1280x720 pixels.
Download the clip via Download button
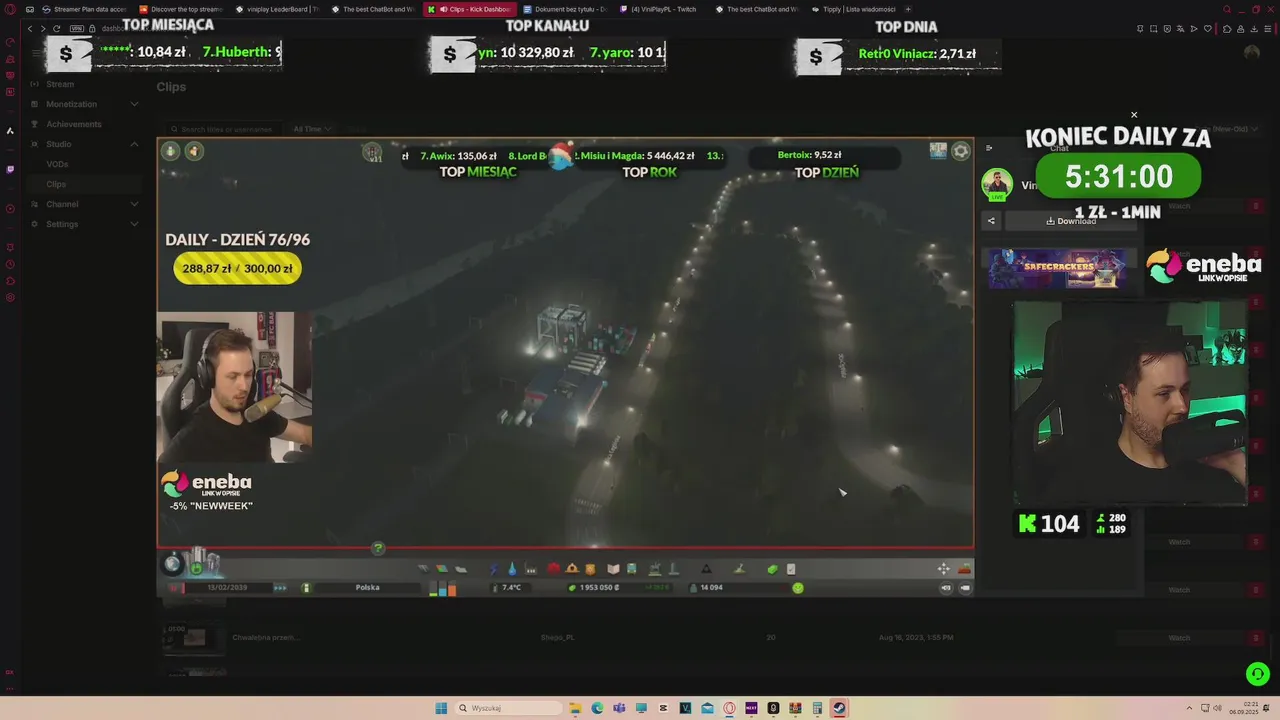[1071, 221]
